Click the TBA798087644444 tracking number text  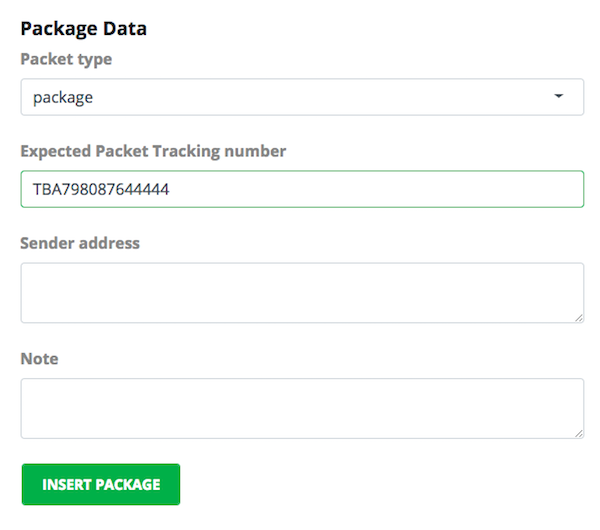(101, 189)
